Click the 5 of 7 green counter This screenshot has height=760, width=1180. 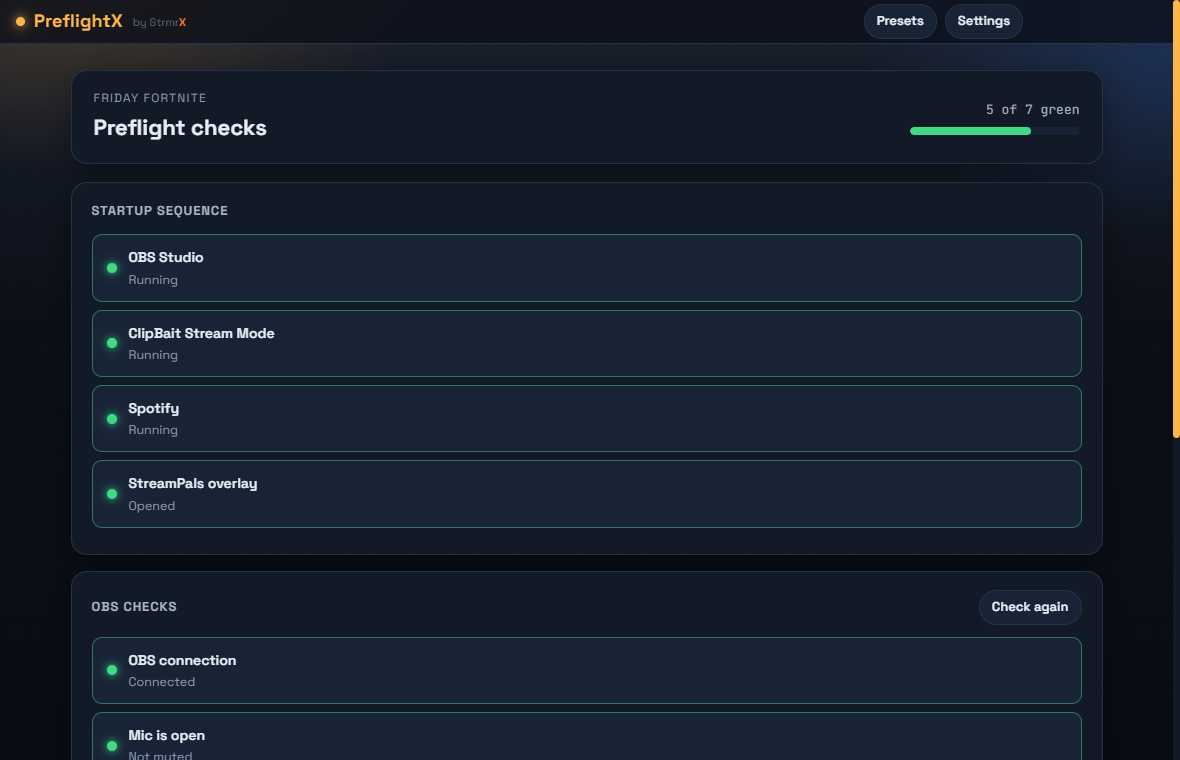[1032, 110]
